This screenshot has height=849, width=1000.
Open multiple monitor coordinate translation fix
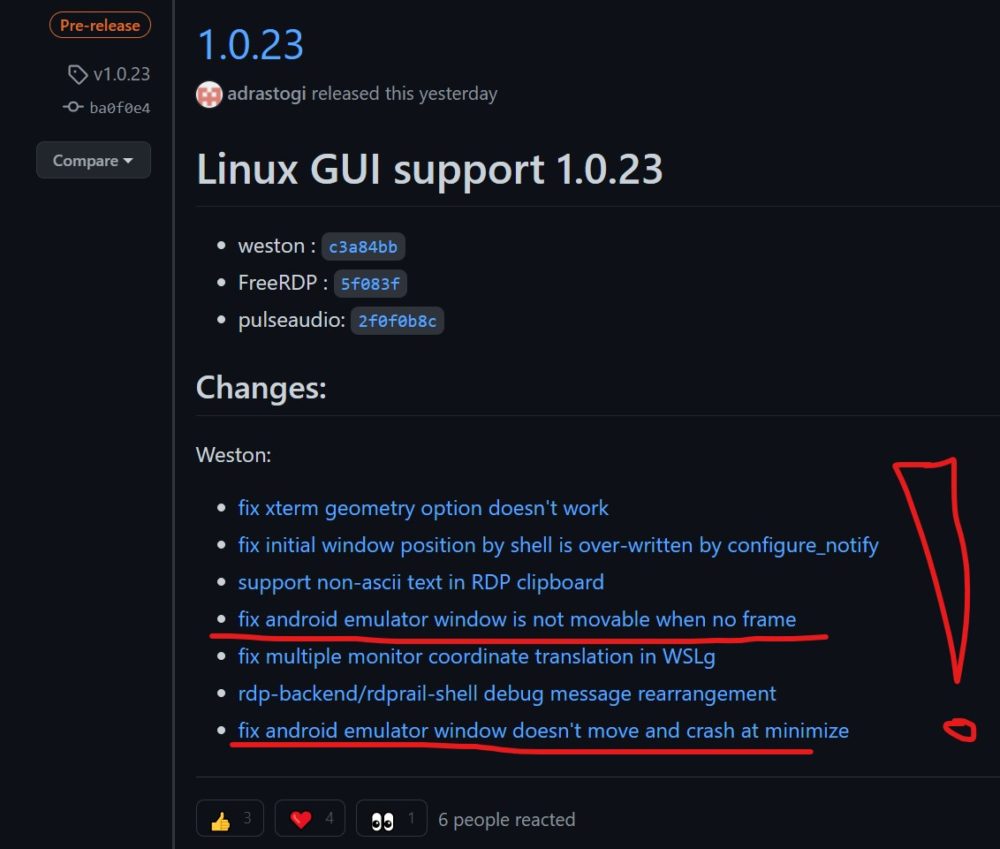[476, 656]
